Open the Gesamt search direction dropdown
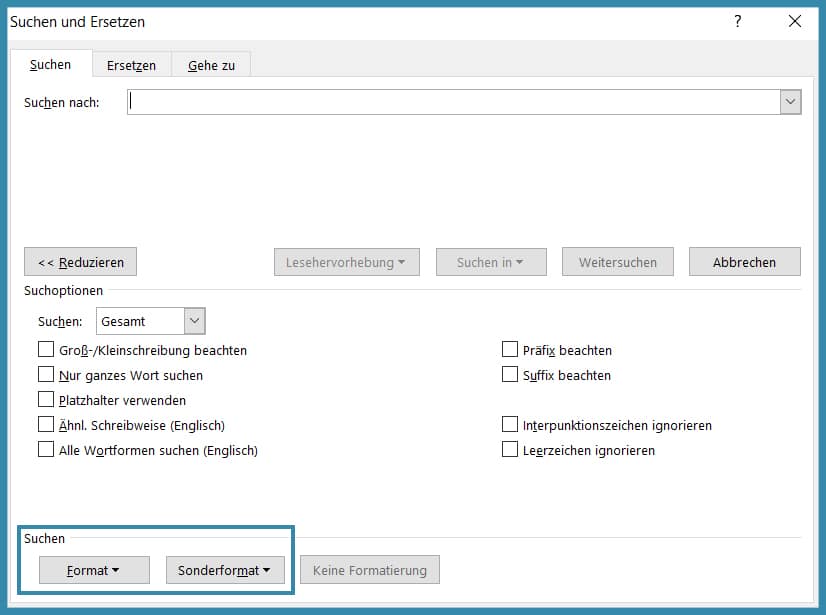826x615 pixels. tap(194, 321)
